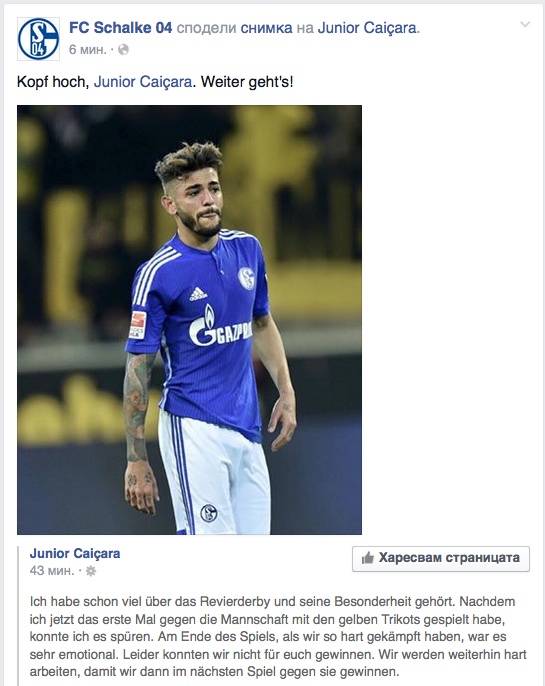The height and width of the screenshot is (686, 545).
Task: Click the '6 мин.' post timestamp
Action: coord(87,49)
